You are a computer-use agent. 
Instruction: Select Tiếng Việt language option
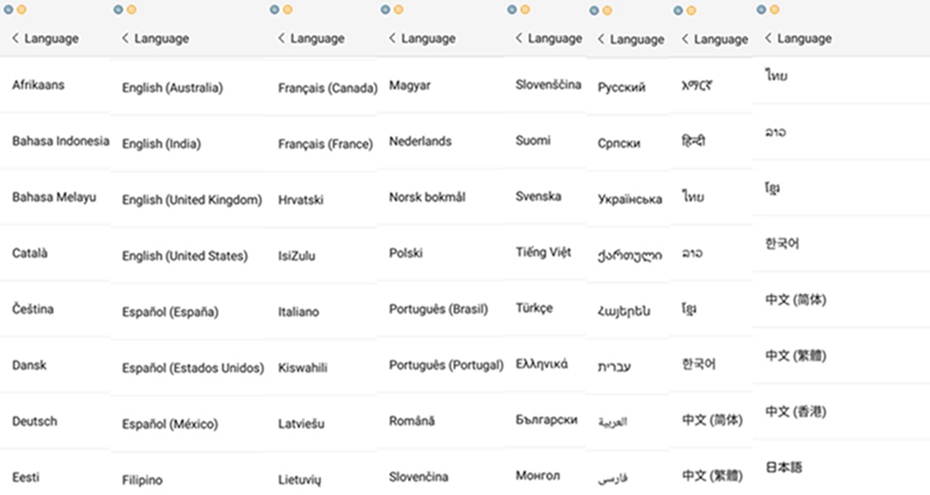(x=544, y=253)
